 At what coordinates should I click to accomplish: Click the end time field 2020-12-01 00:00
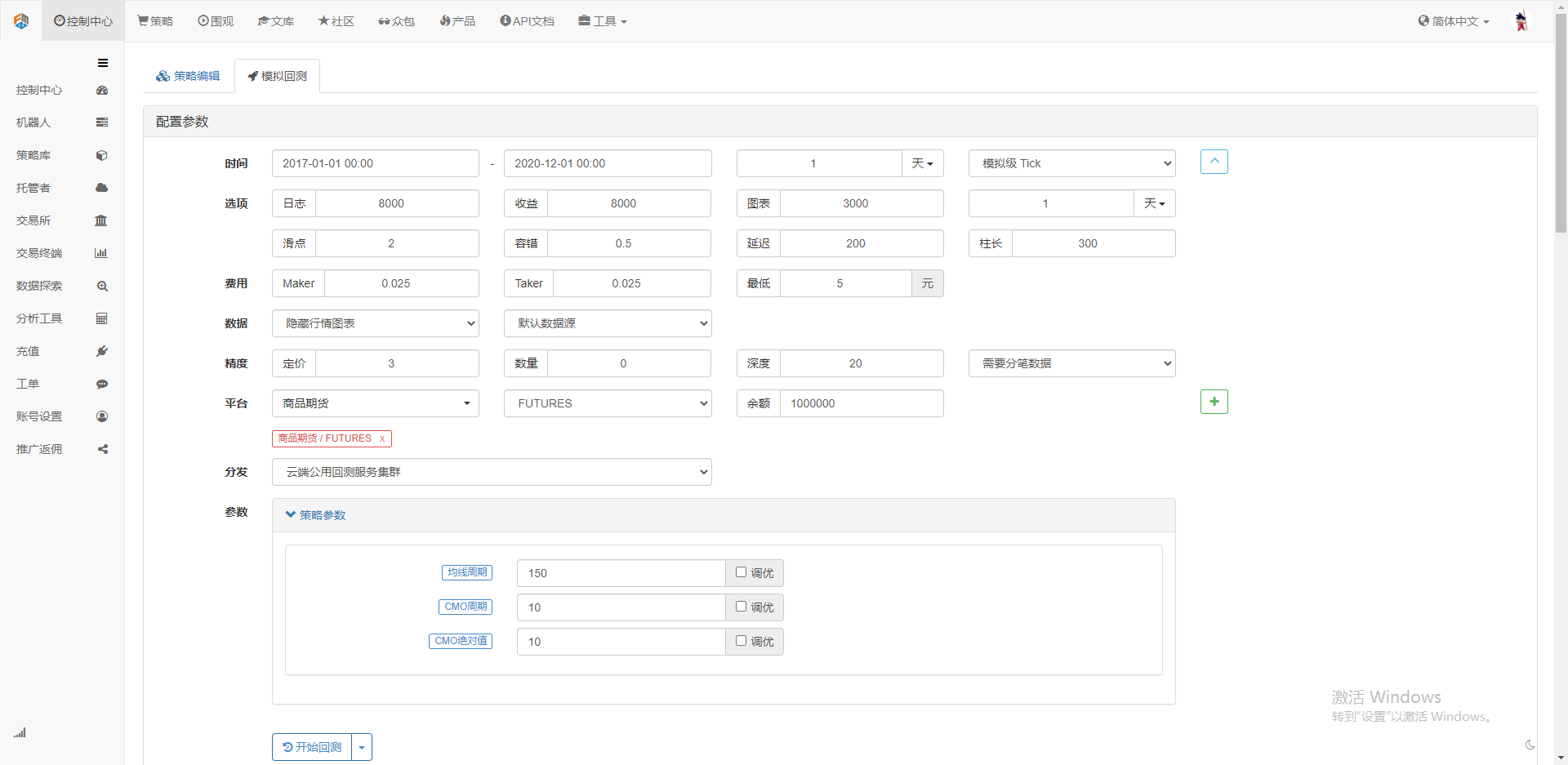608,163
